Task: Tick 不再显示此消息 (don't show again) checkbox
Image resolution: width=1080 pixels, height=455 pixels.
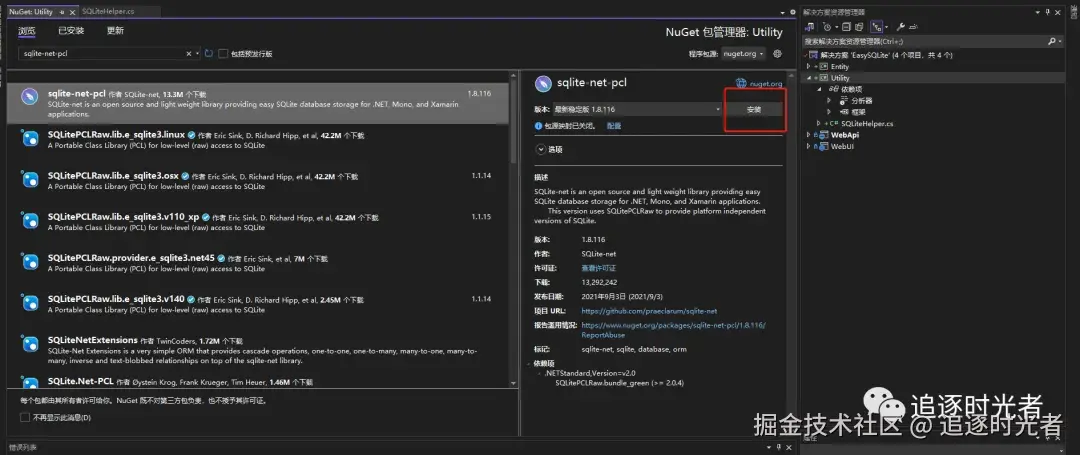Action: tap(25, 417)
